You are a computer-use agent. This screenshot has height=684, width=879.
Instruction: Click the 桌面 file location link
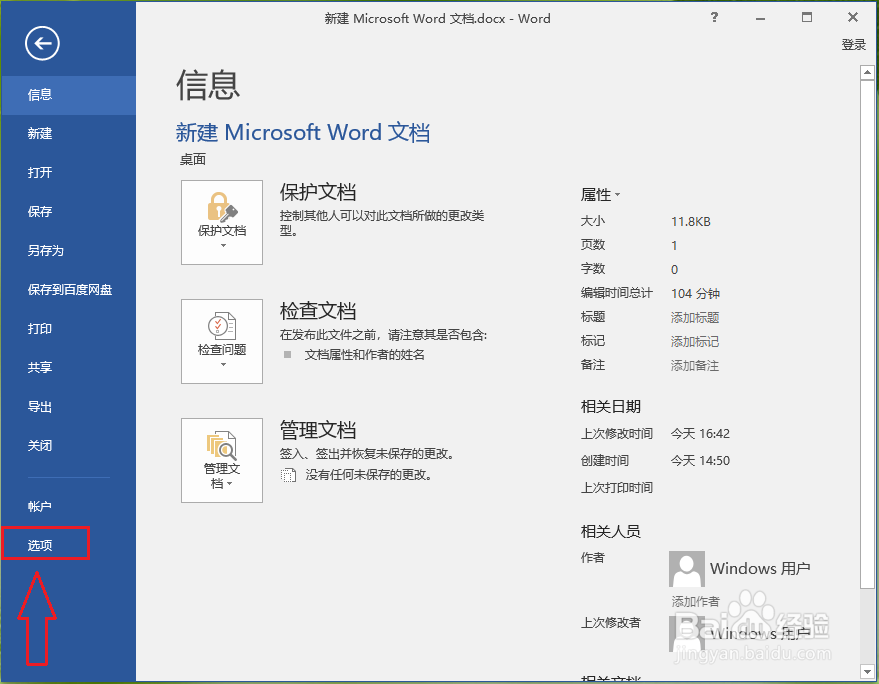pyautogui.click(x=192, y=159)
